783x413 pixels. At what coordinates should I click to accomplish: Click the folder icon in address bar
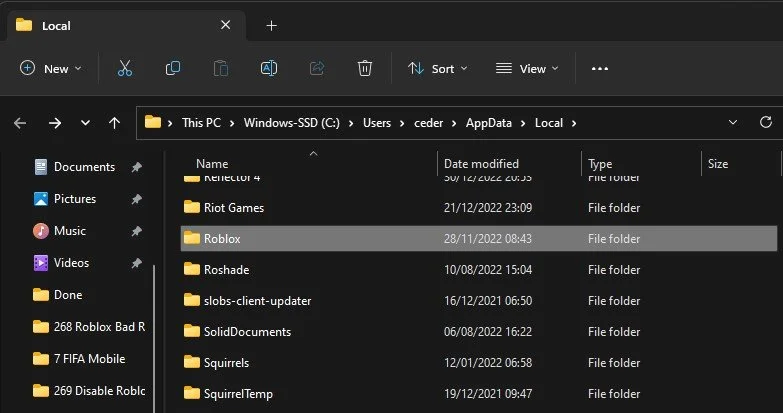pyautogui.click(x=153, y=122)
